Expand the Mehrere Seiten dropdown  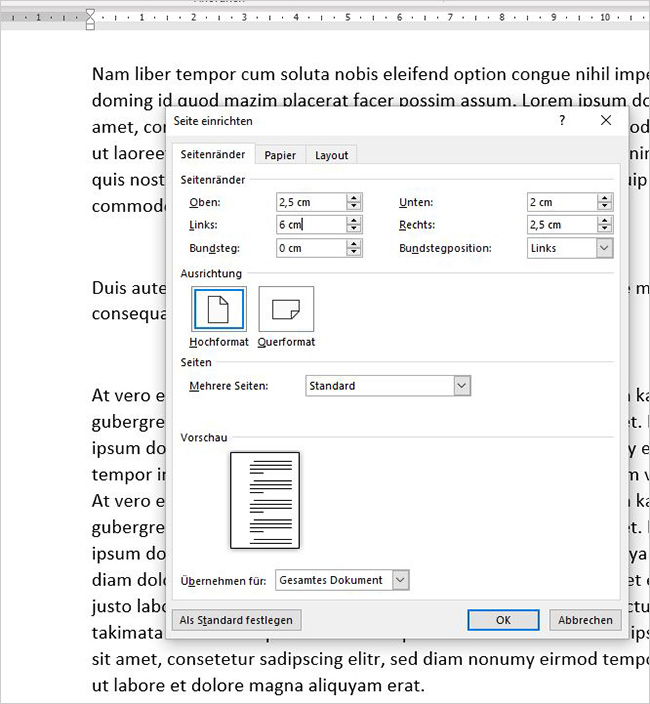click(x=461, y=386)
